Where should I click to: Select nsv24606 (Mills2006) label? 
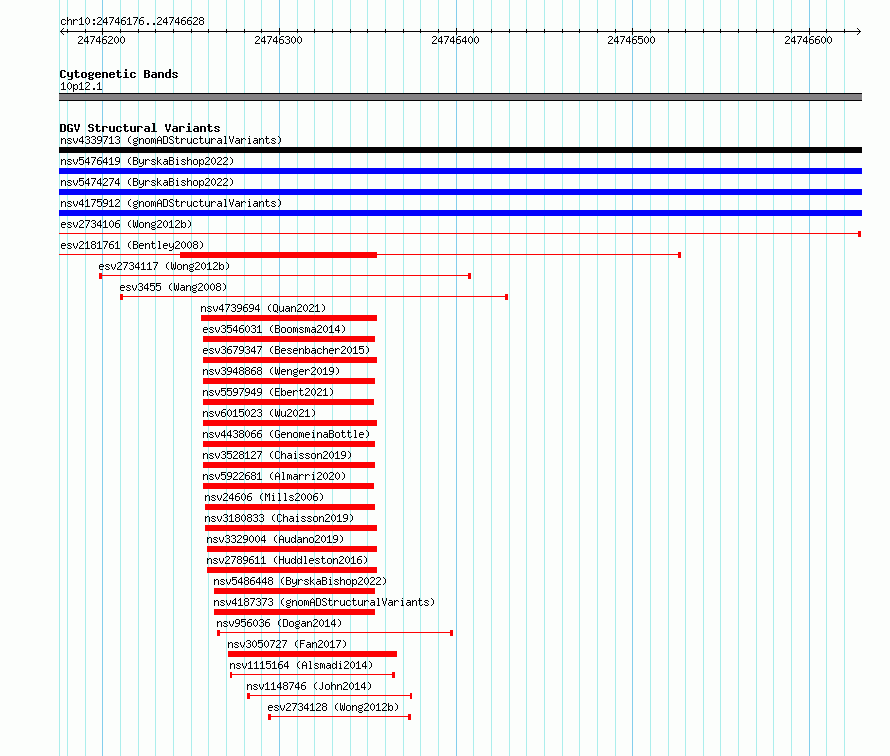pos(265,497)
